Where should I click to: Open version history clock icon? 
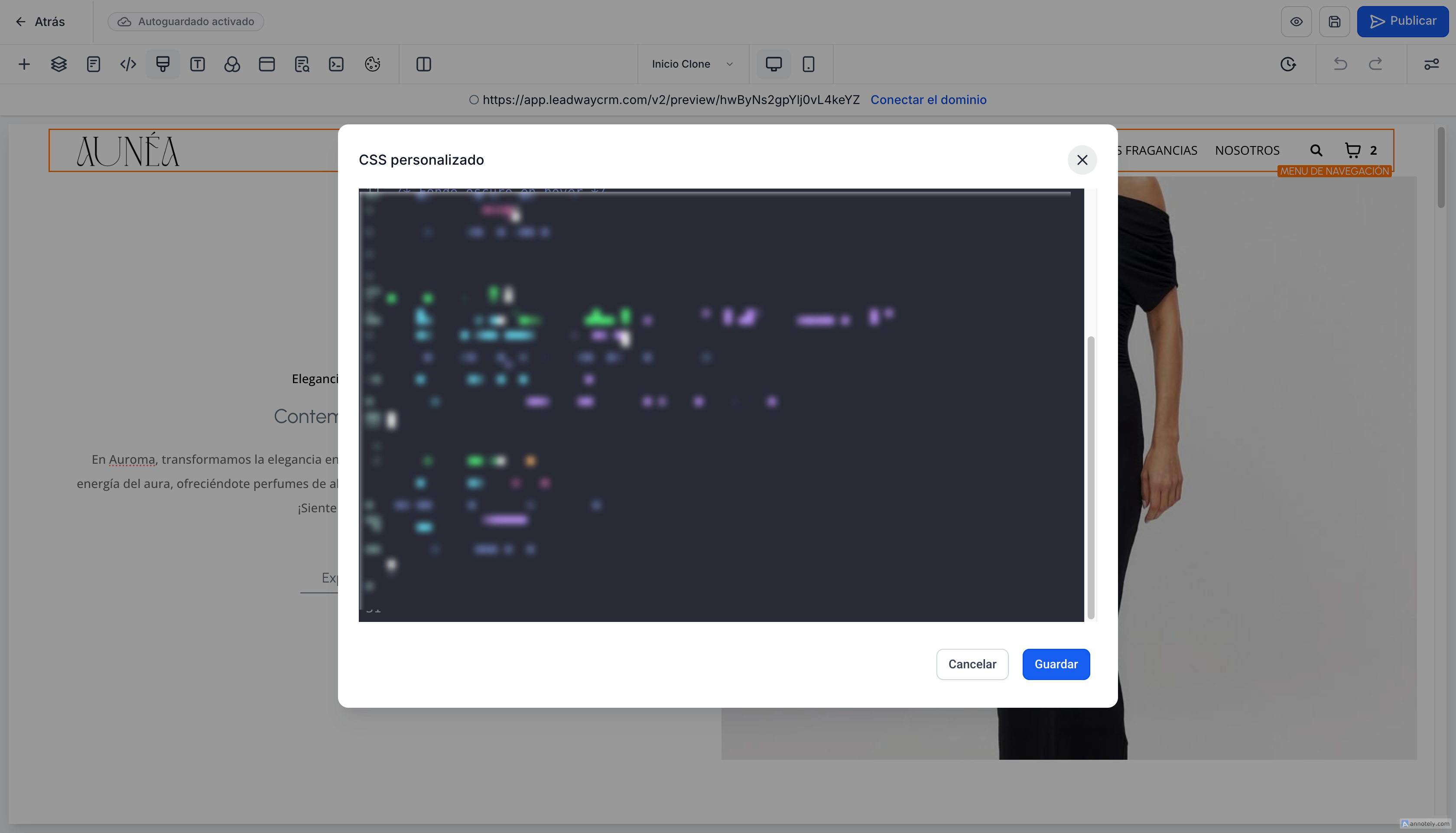(x=1288, y=64)
